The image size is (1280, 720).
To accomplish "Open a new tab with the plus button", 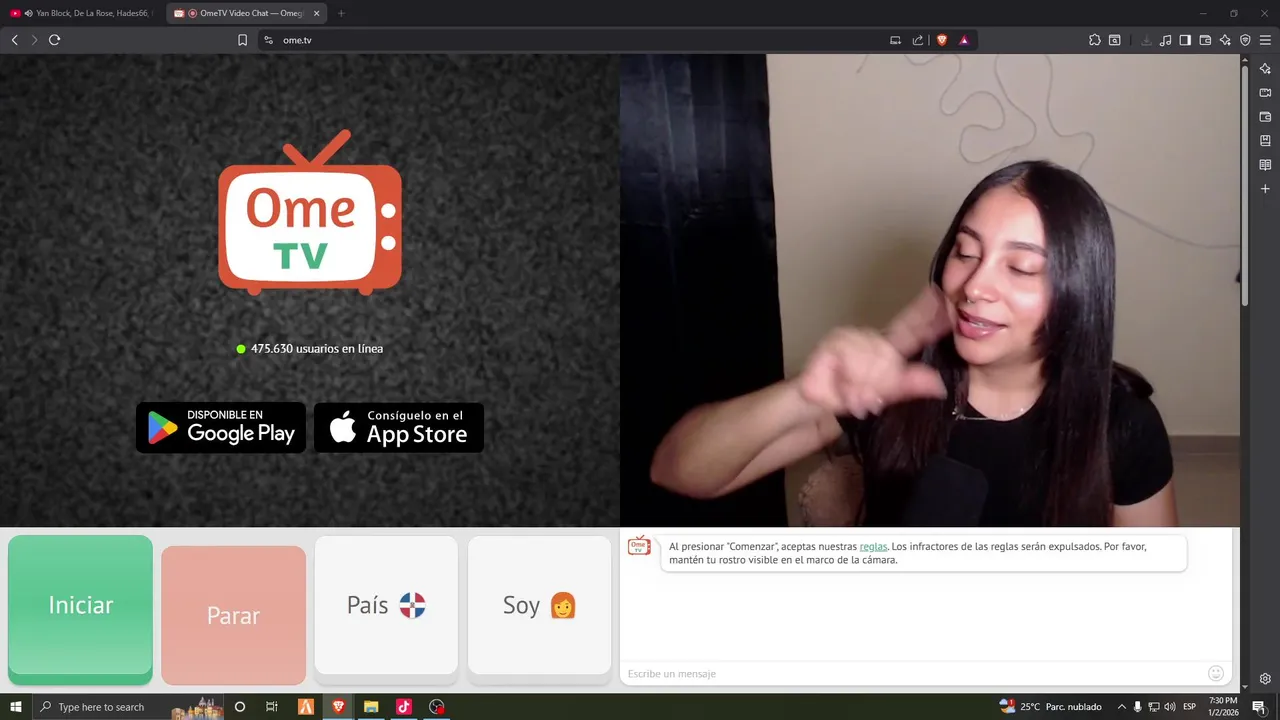I will click(341, 13).
